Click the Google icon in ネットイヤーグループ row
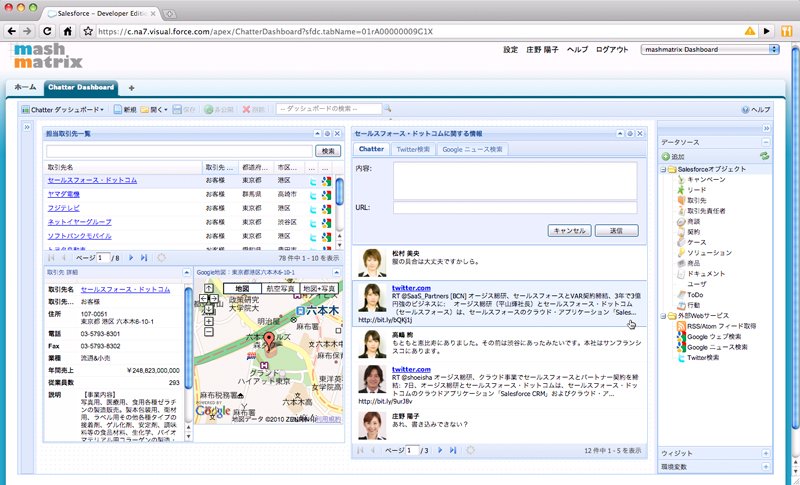The width and height of the screenshot is (800, 485). click(x=326, y=223)
